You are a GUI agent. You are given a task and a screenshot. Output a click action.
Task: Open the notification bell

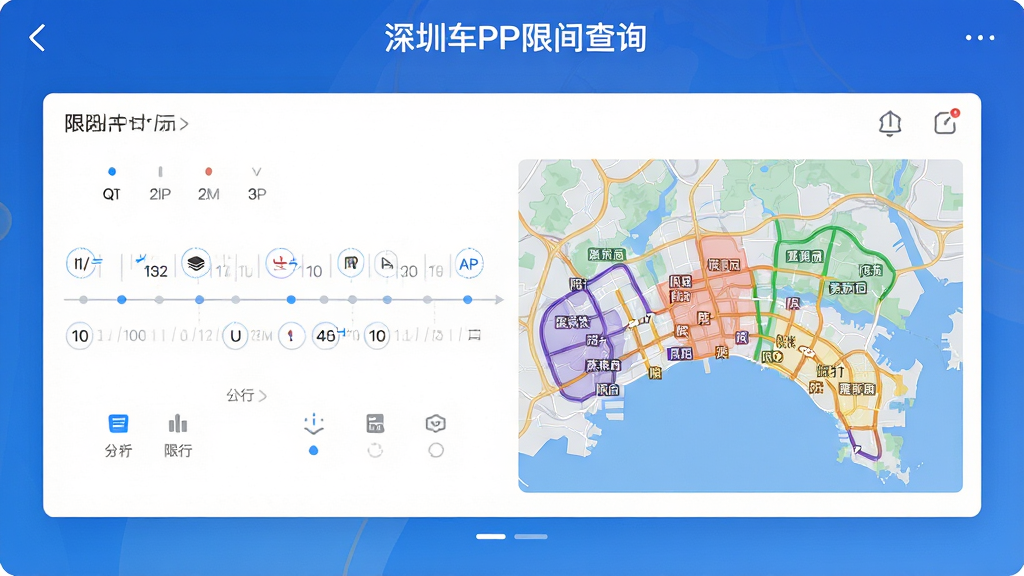coord(889,123)
